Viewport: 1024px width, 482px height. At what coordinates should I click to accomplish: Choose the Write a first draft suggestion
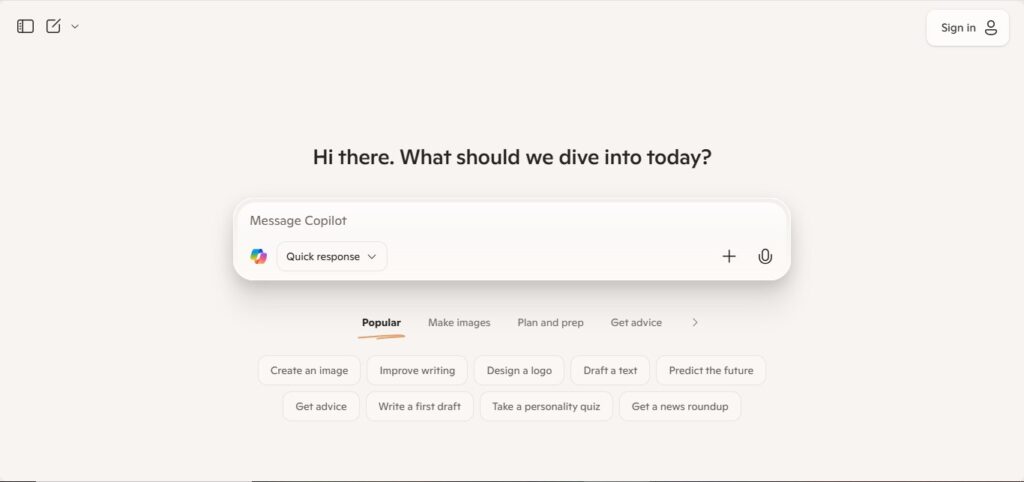419,406
